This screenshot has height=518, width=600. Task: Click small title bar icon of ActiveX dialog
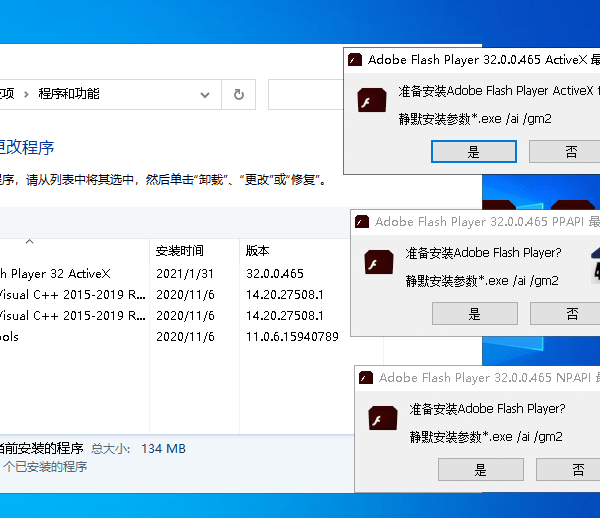[355, 60]
